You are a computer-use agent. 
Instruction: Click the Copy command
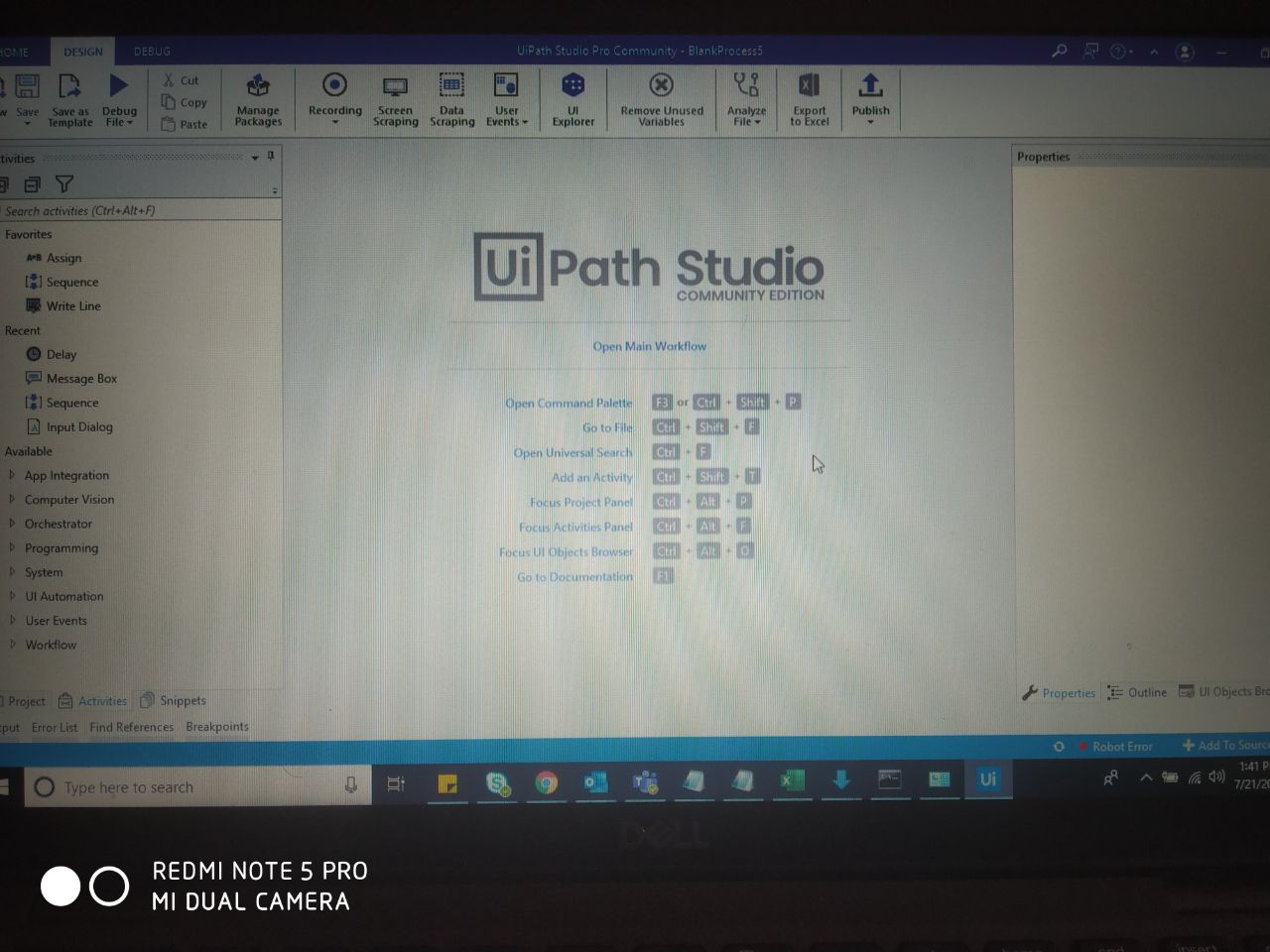(185, 102)
